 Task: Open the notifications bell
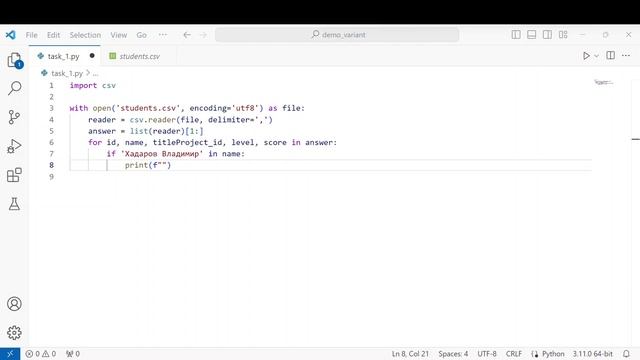click(x=626, y=354)
